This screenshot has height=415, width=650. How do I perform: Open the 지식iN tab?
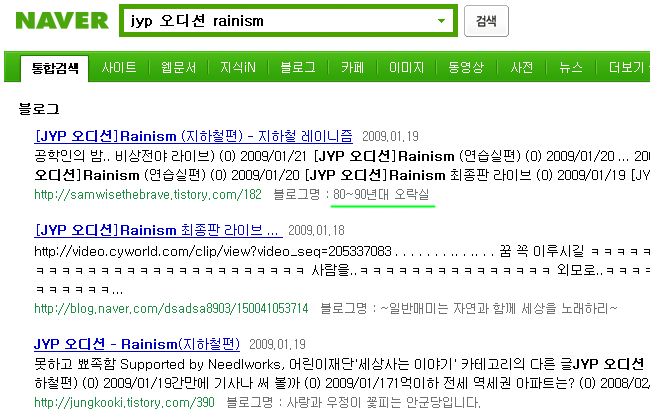tap(238, 67)
